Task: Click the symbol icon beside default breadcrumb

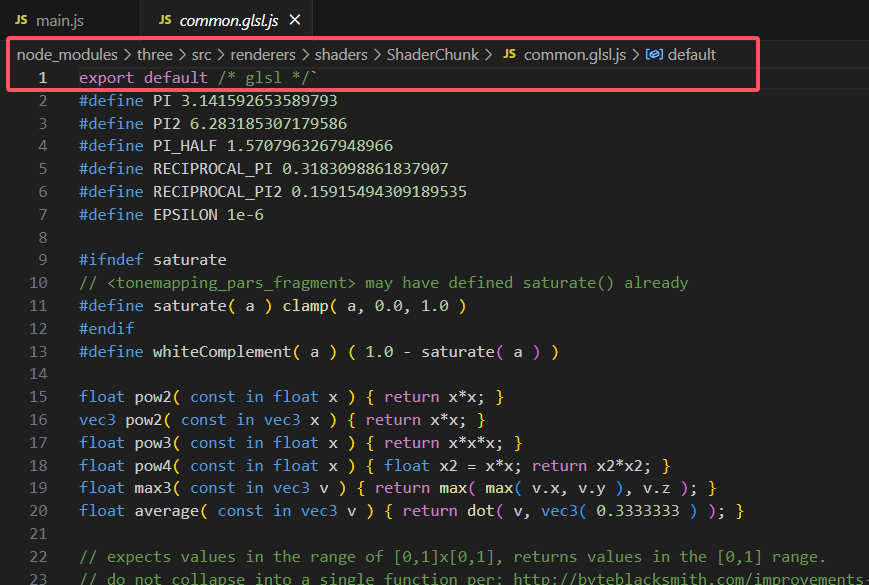Action: pos(655,54)
